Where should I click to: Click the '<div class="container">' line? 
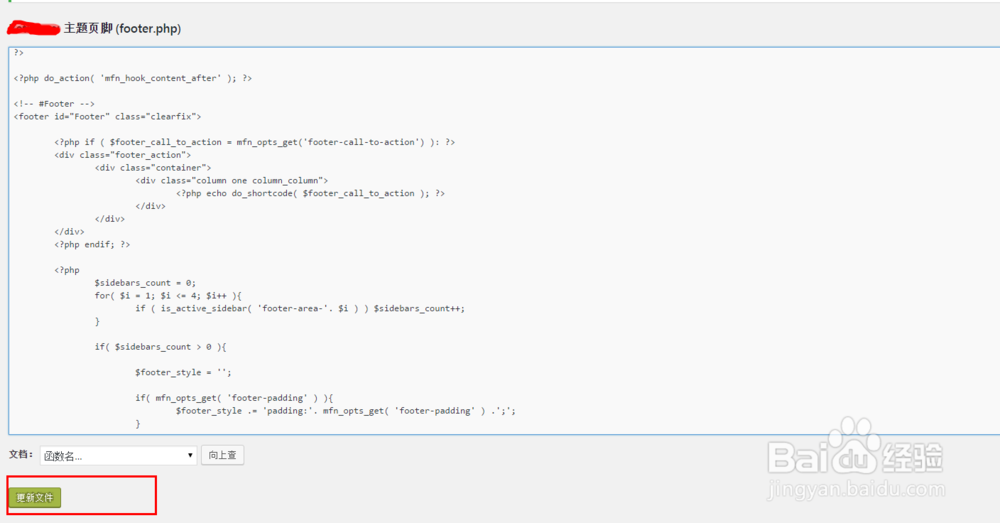pyautogui.click(x=153, y=168)
